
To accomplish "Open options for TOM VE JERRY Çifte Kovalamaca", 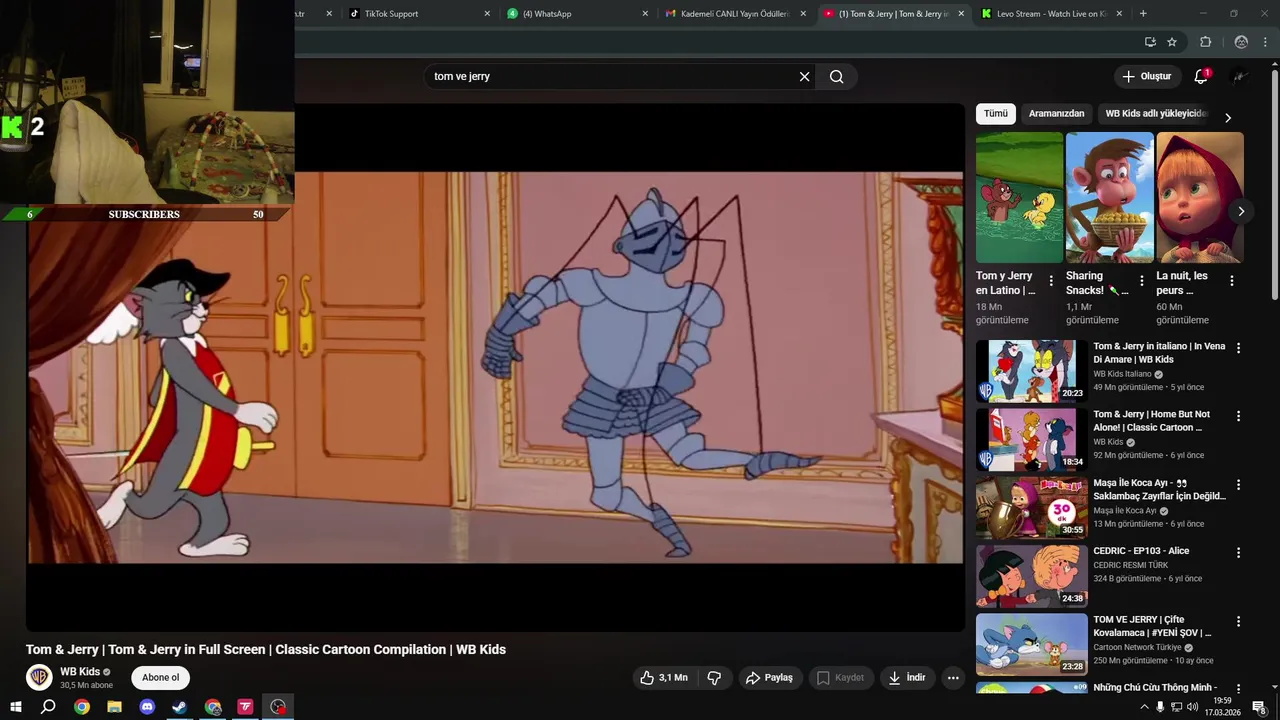I will (1238, 621).
